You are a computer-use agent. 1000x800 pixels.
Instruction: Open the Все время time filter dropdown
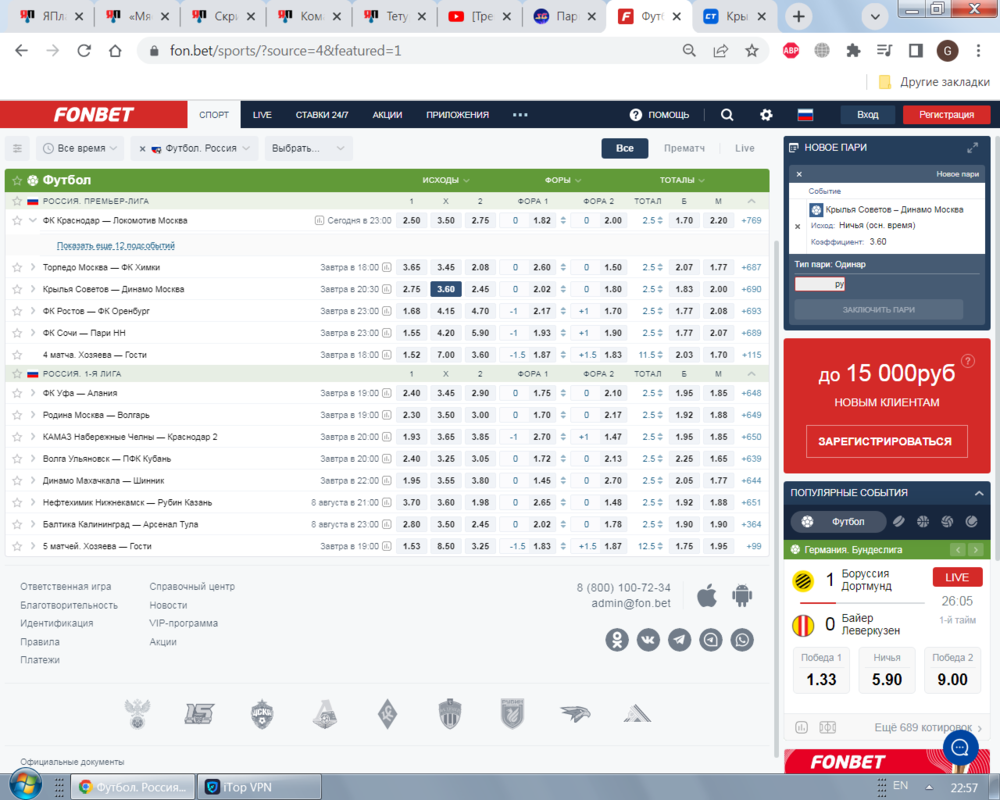click(80, 148)
